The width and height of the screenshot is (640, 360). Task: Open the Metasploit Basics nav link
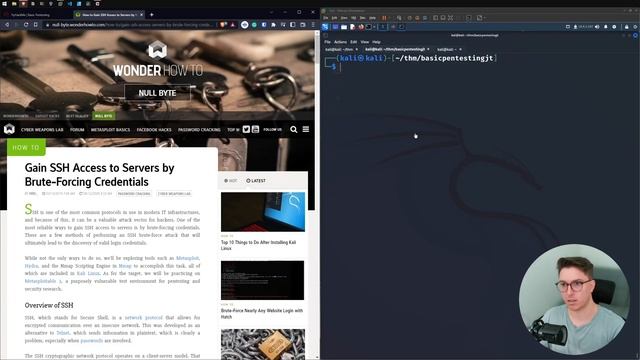(110, 130)
